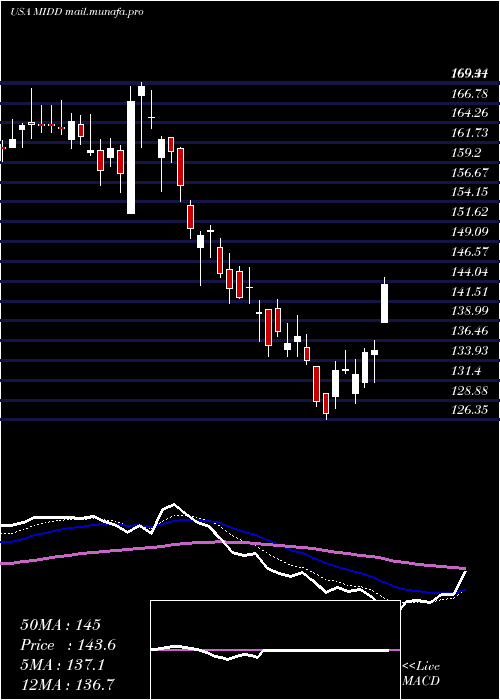Click the '50MA : 145' readout
The width and height of the screenshot is (500, 700).
(x=61, y=625)
